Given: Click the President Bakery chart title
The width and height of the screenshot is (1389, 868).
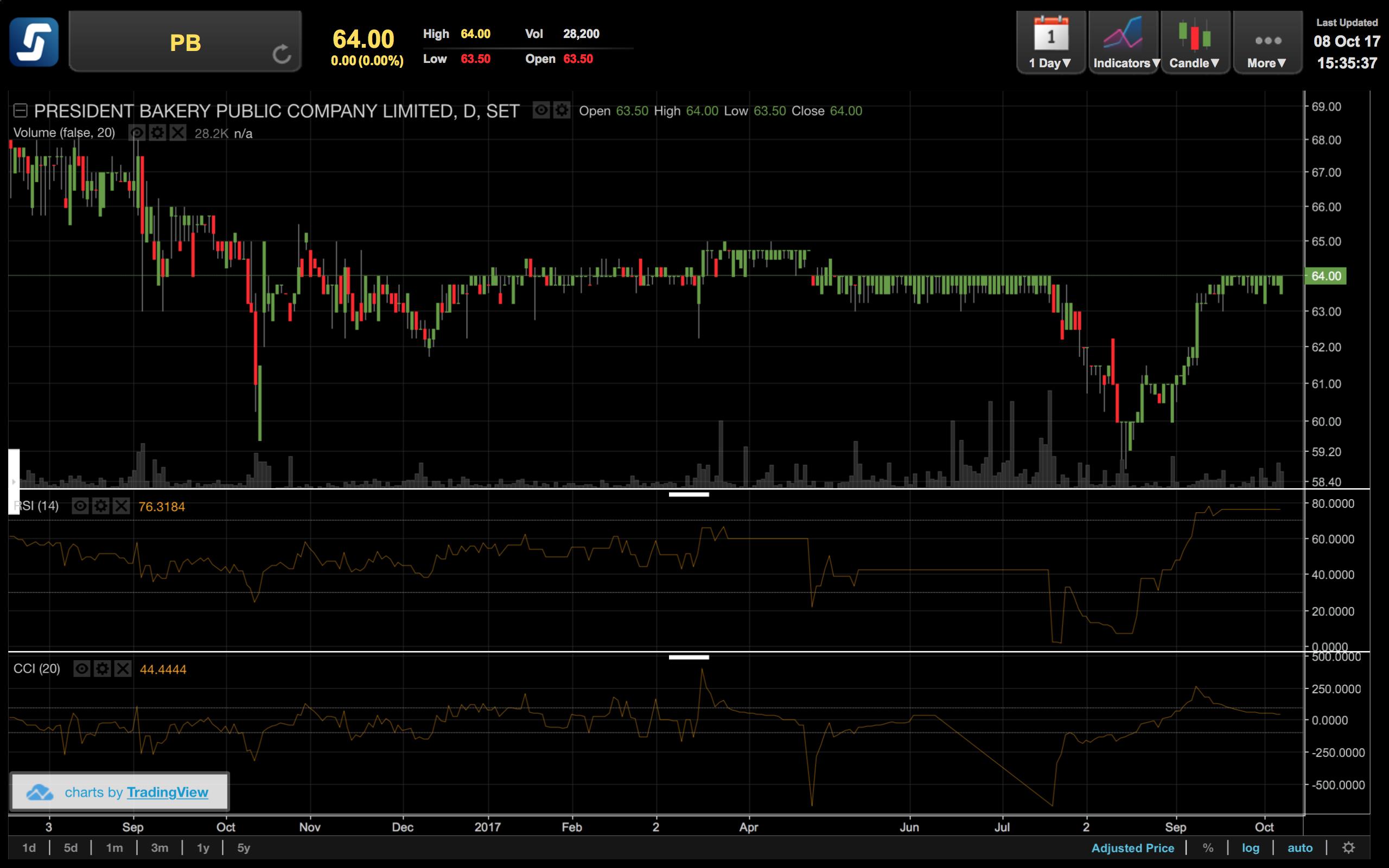Looking at the screenshot, I should tap(277, 110).
